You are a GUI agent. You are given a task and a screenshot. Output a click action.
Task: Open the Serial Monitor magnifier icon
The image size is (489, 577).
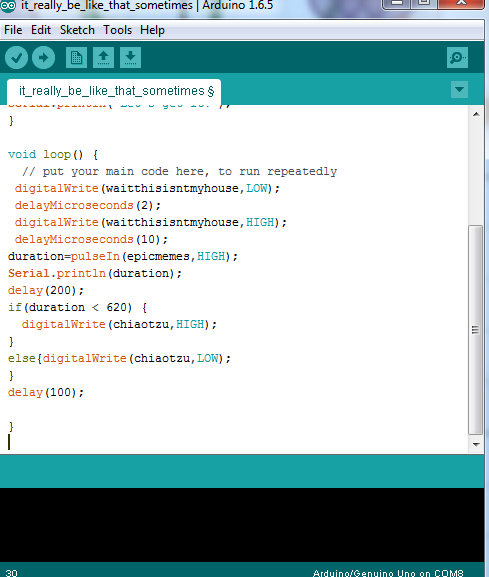click(x=457, y=57)
